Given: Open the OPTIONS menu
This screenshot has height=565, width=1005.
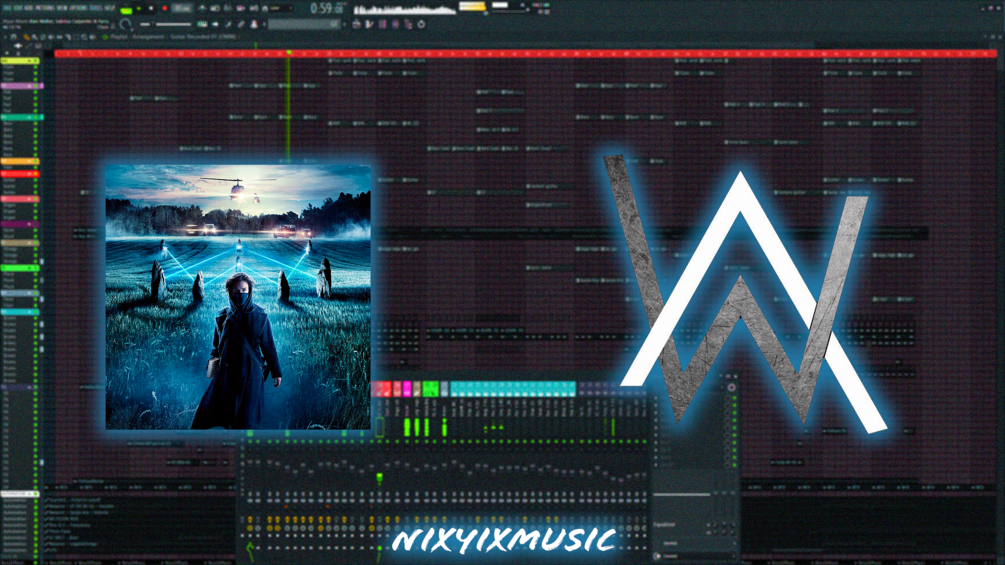Looking at the screenshot, I should coord(76,8).
